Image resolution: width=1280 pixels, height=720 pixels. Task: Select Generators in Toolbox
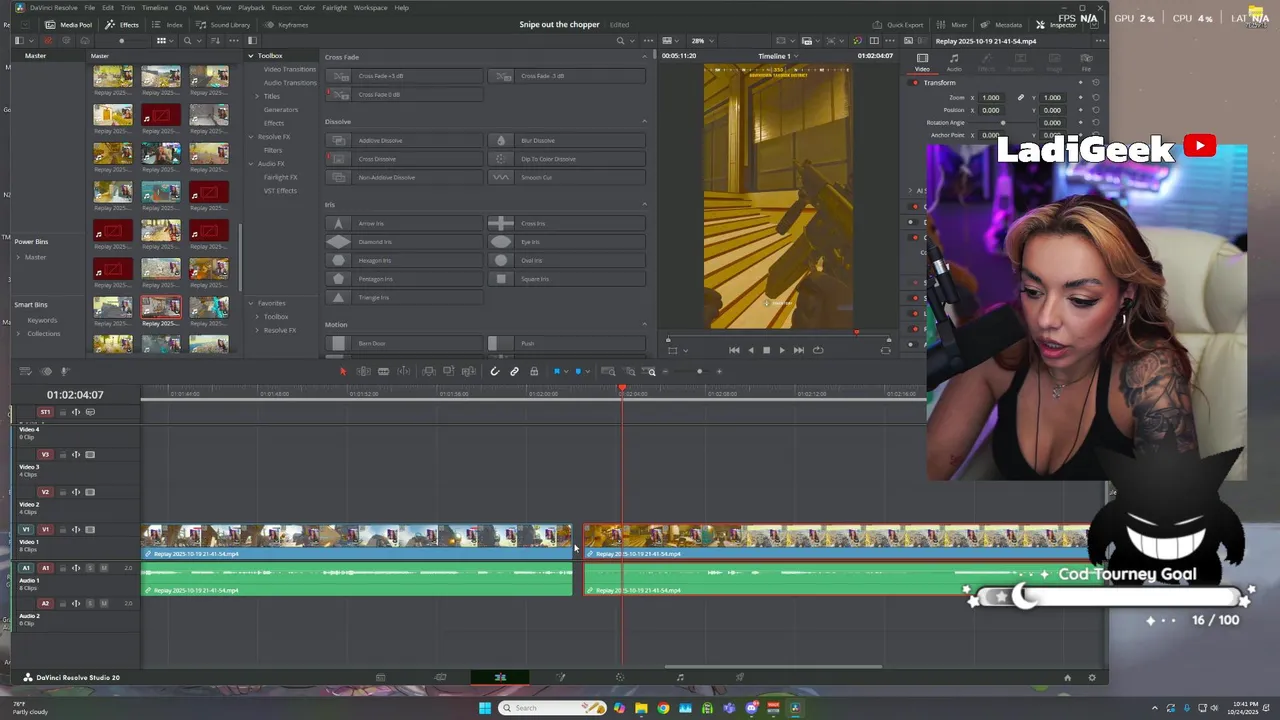pos(281,110)
